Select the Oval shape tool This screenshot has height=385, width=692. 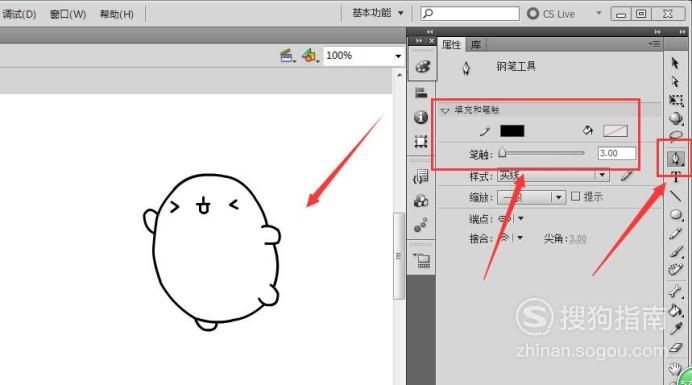(676, 215)
